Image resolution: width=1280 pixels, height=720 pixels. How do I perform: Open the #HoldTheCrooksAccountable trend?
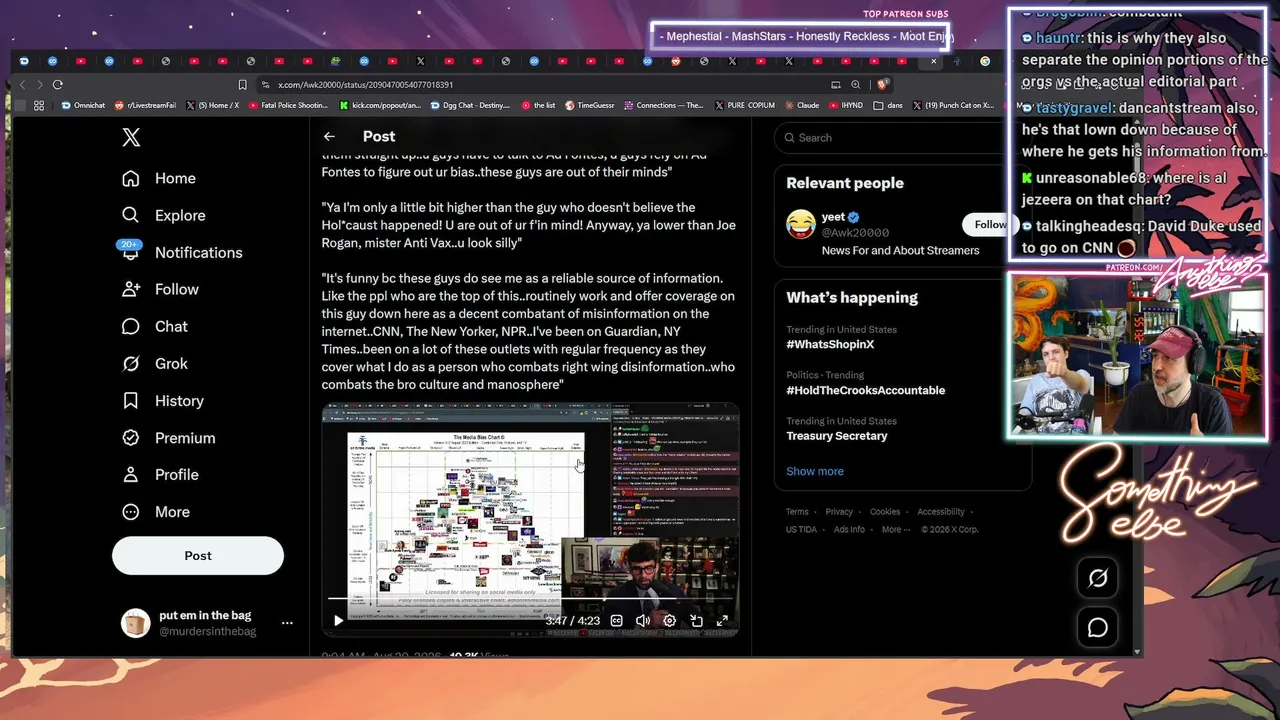click(x=865, y=390)
